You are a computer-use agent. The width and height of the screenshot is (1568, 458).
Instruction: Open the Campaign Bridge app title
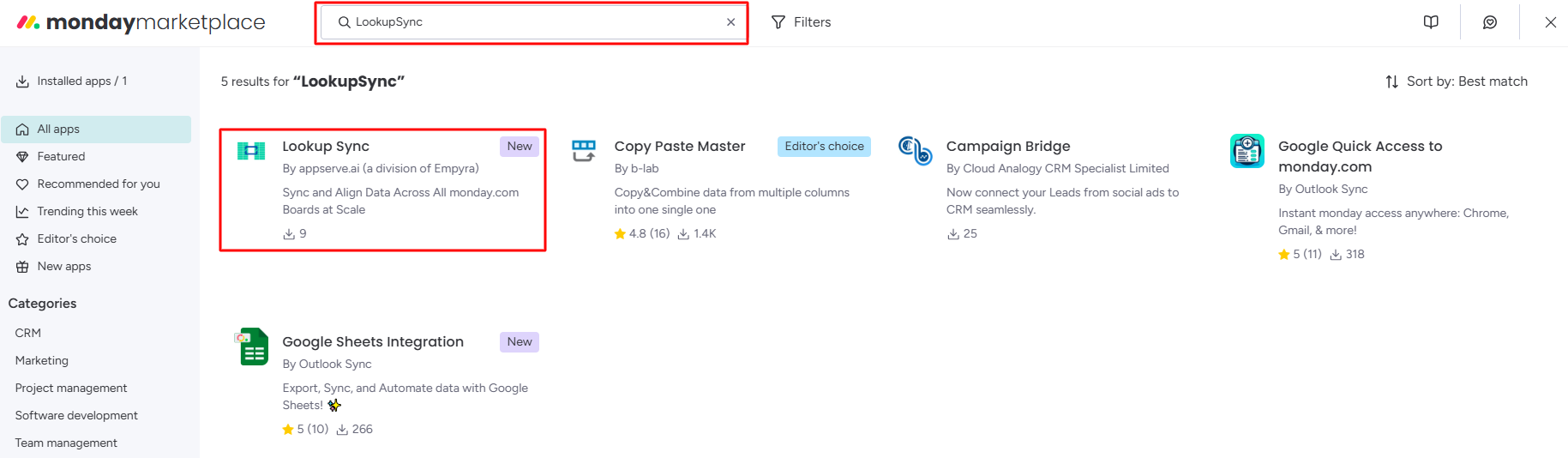click(x=1008, y=147)
